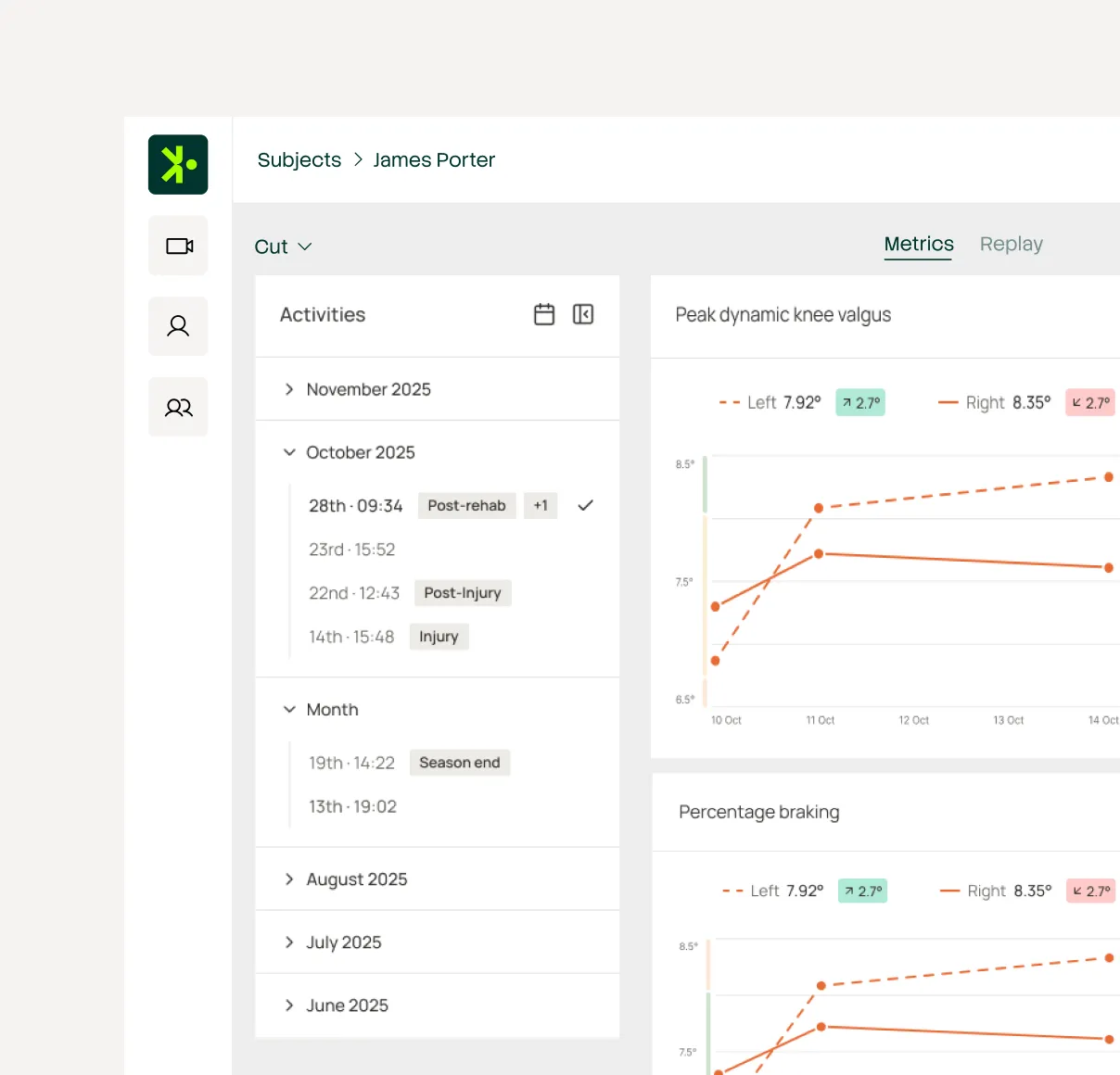Toggle the checkmark on the 28th 09:34 session
1120x1075 pixels.
(x=585, y=505)
